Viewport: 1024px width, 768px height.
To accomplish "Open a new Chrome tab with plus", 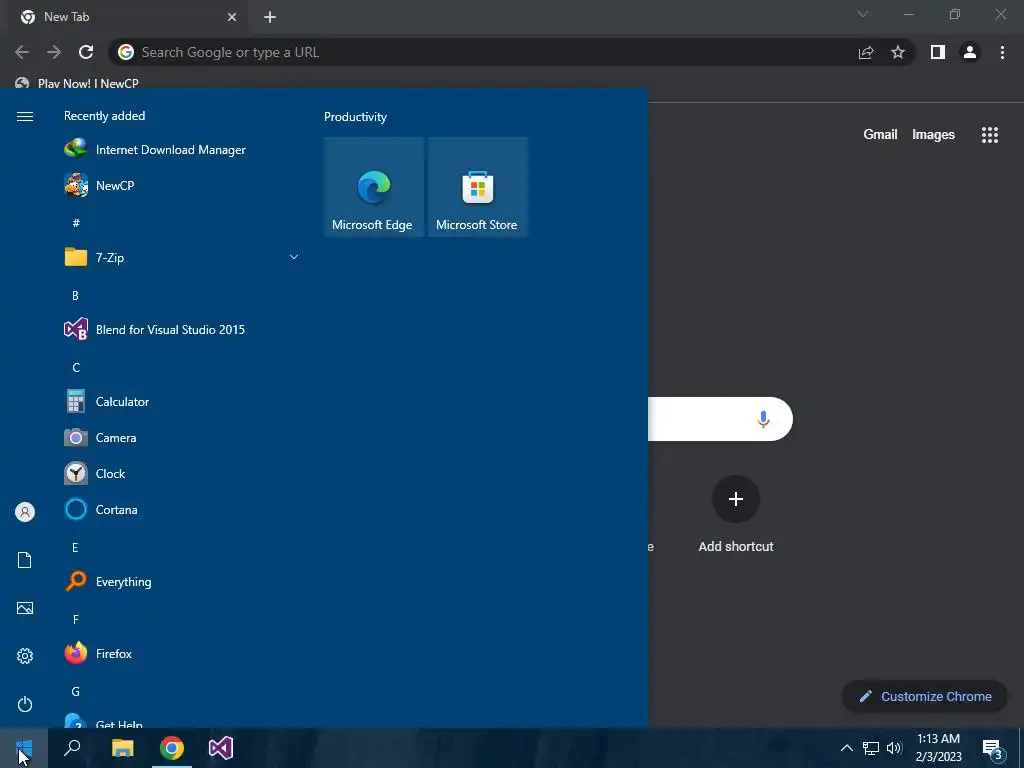I will point(270,17).
